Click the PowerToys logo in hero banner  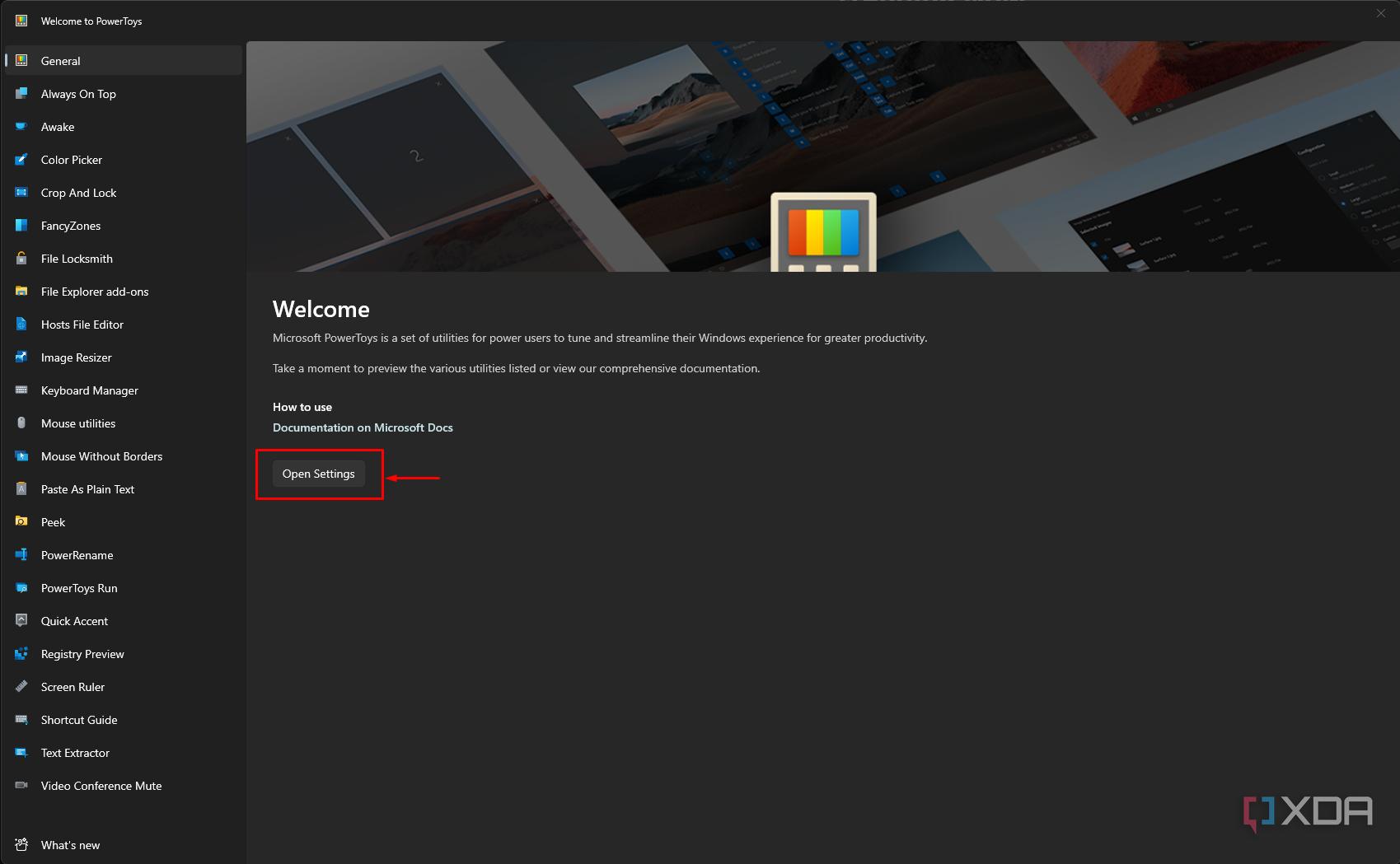tap(823, 232)
